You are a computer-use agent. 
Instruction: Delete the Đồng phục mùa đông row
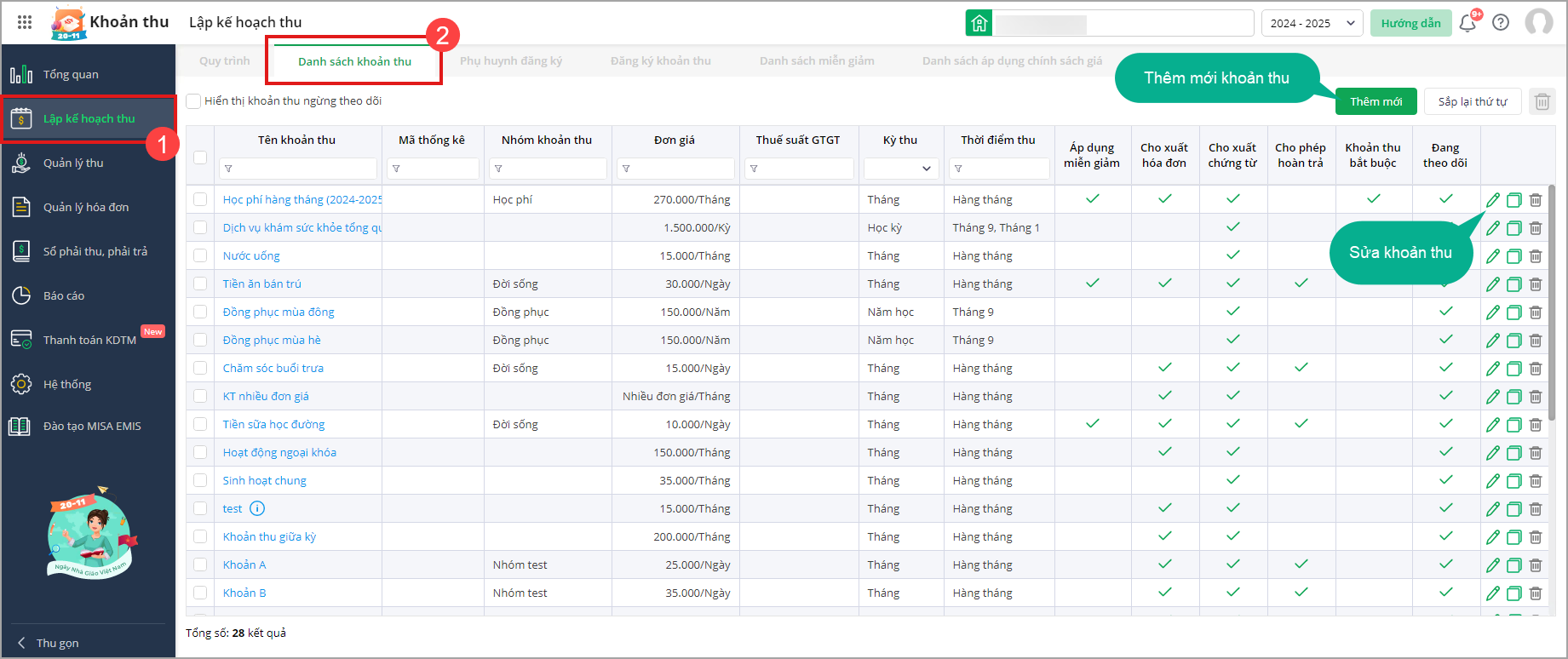(x=1536, y=312)
